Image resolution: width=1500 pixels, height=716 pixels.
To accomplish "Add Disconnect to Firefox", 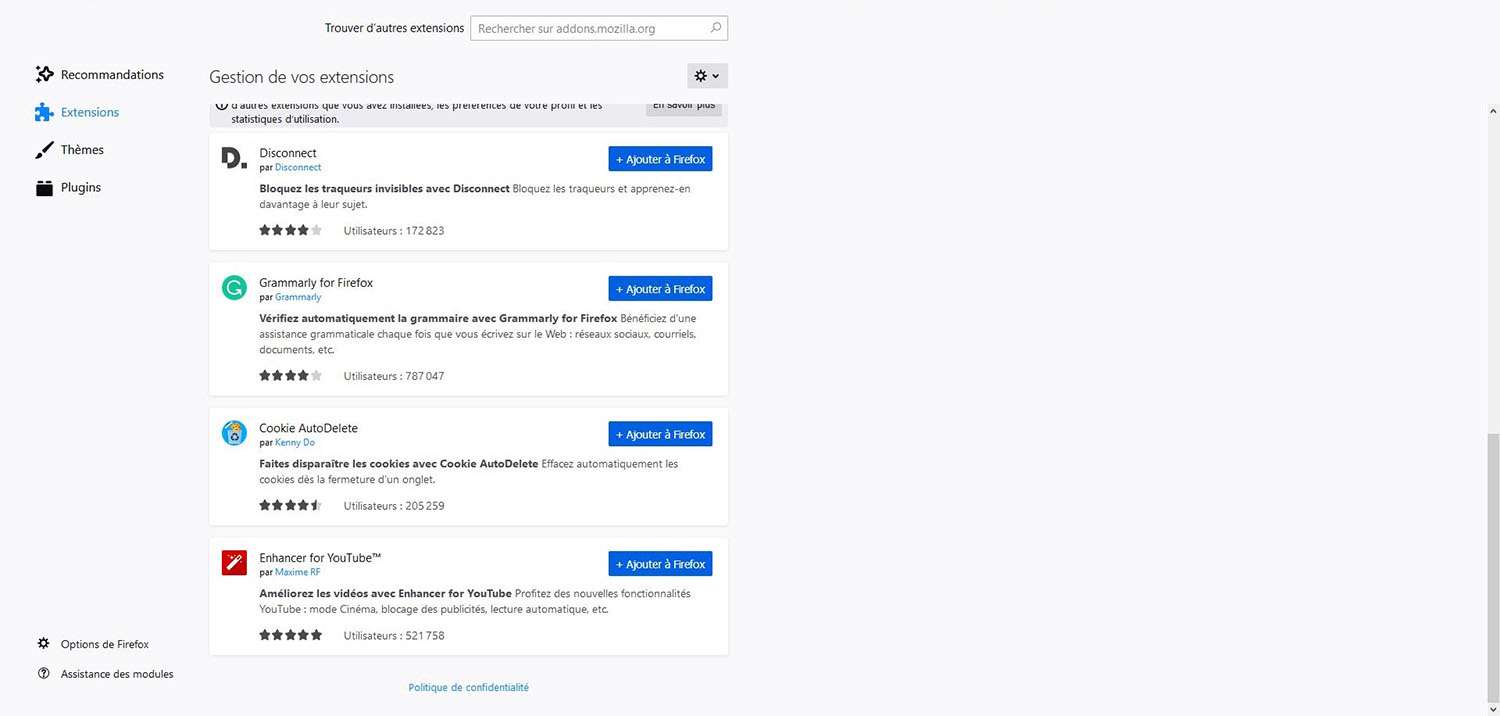I will point(660,159).
